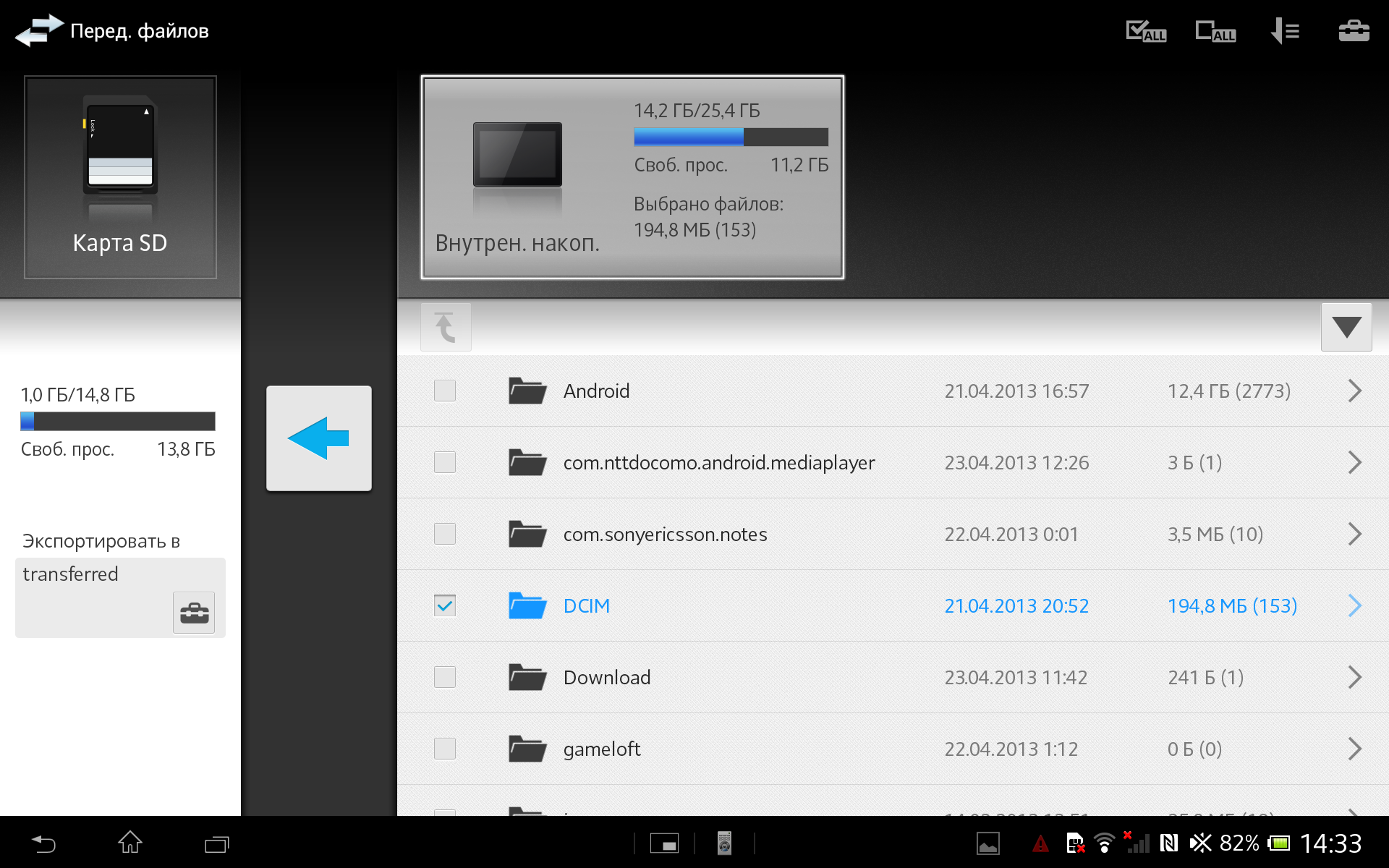Tap the Android back navigation icon
The image size is (1389, 868).
(43, 843)
